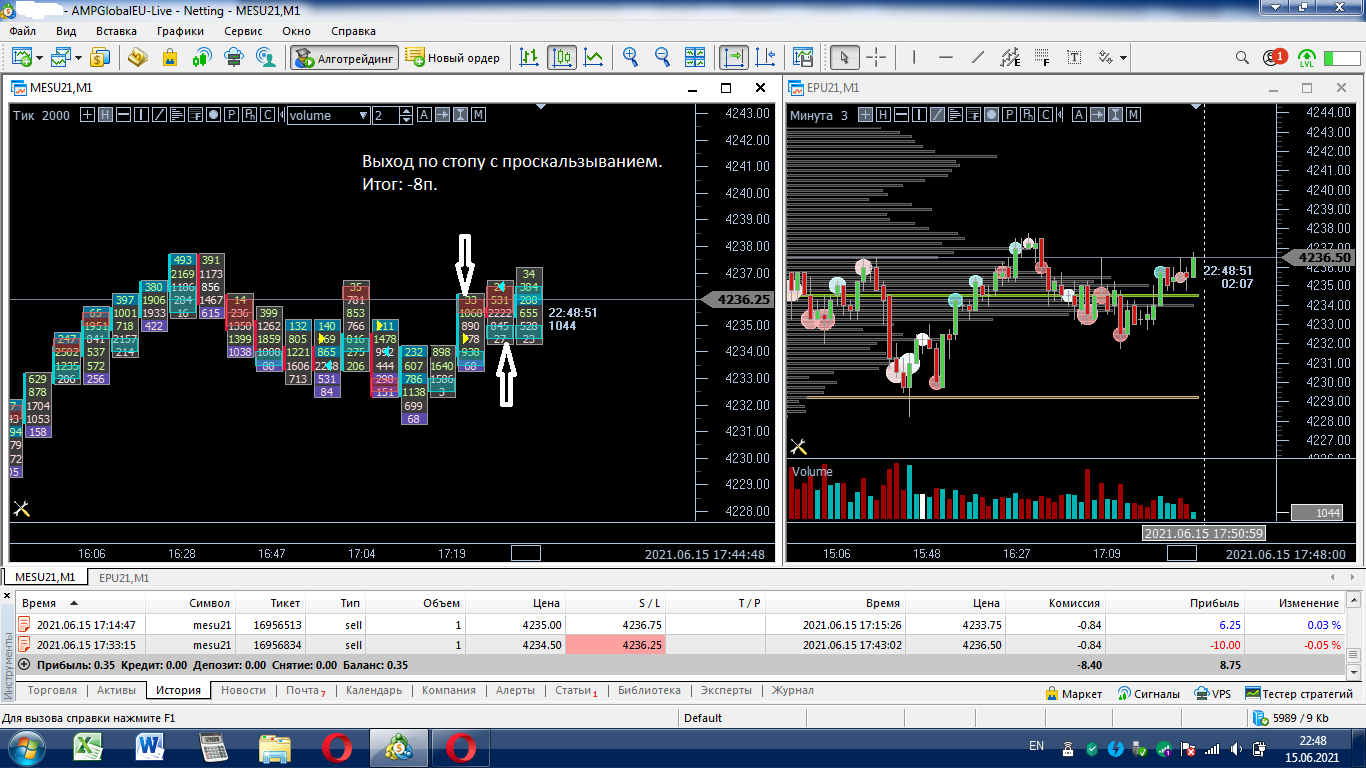Toggle the Algotrading (Алготрейдинг) button

[345, 57]
